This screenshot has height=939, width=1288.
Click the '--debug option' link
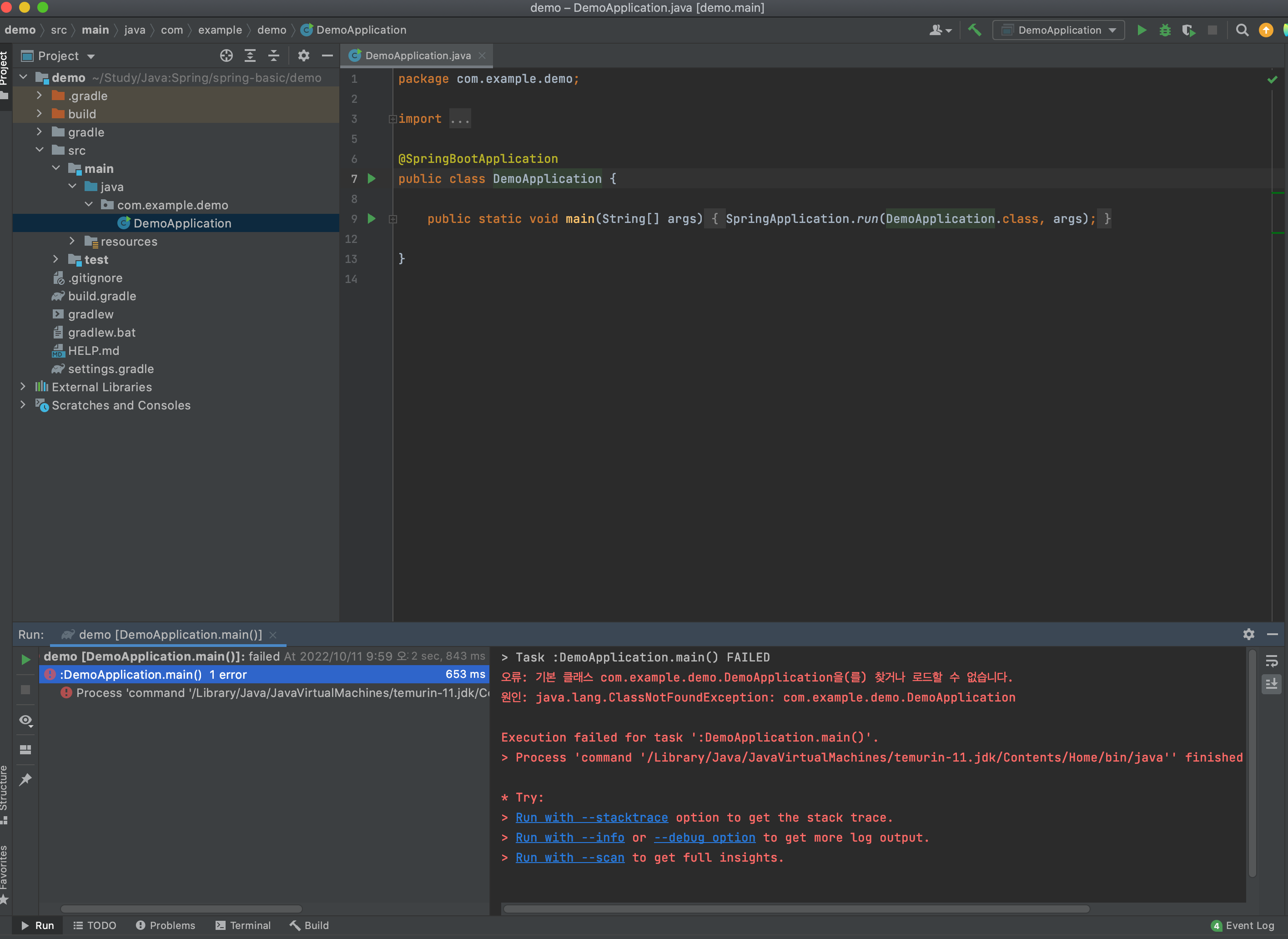coord(704,837)
